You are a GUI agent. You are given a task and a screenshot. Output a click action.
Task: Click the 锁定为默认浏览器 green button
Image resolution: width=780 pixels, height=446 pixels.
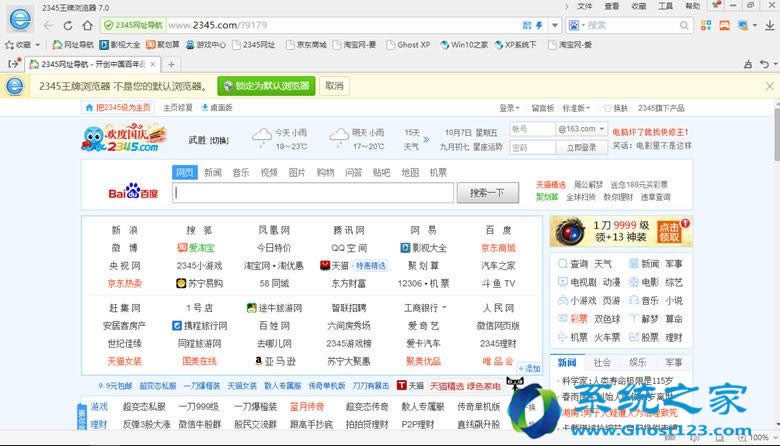266,86
